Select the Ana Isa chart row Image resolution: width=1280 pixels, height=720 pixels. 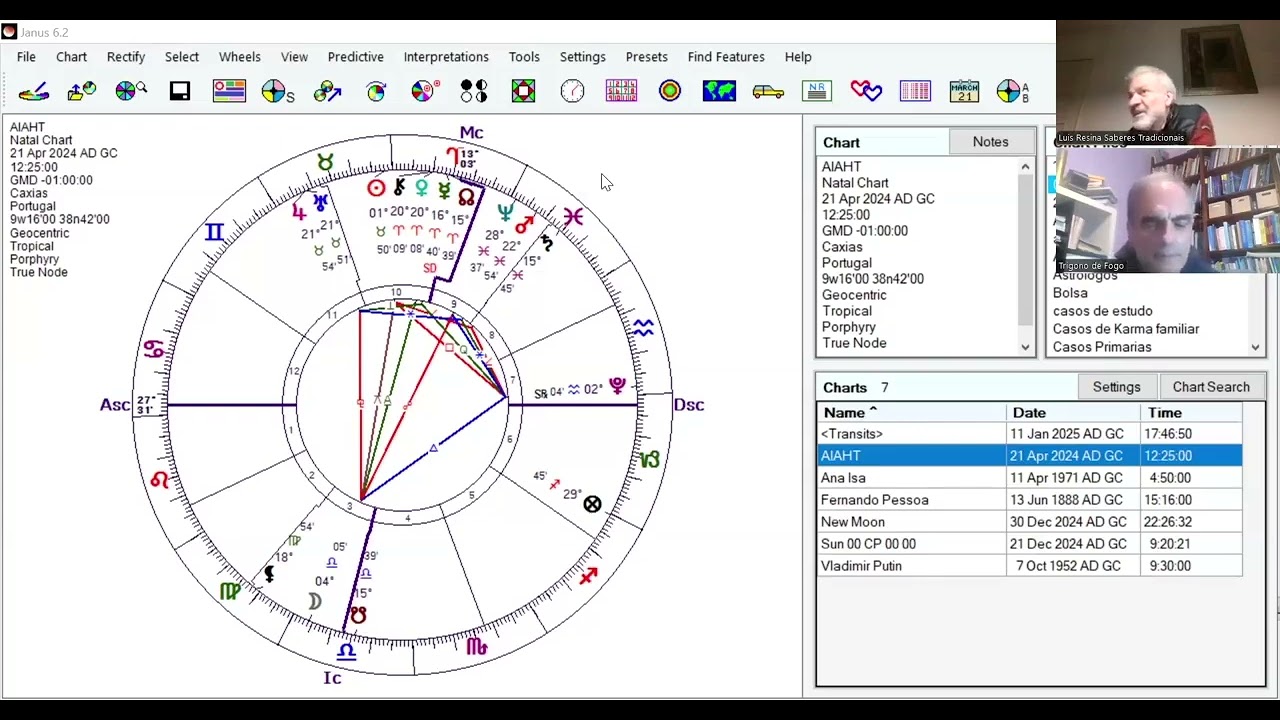pyautogui.click(x=1030, y=478)
